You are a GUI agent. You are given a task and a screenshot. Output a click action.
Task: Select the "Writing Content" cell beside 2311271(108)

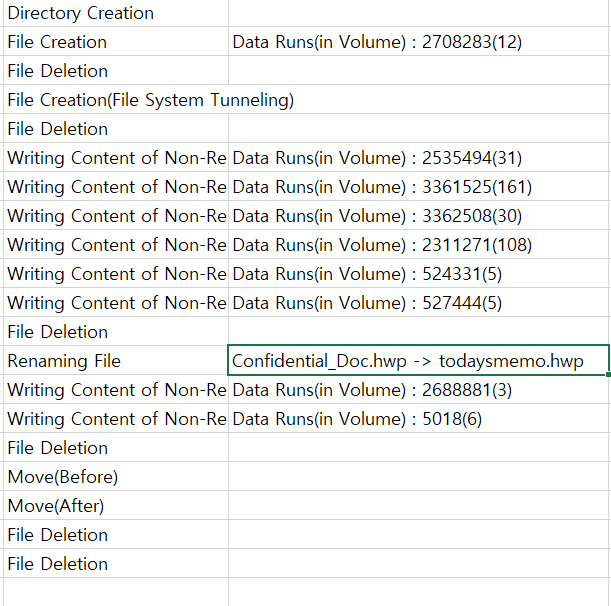pyautogui.click(x=116, y=244)
